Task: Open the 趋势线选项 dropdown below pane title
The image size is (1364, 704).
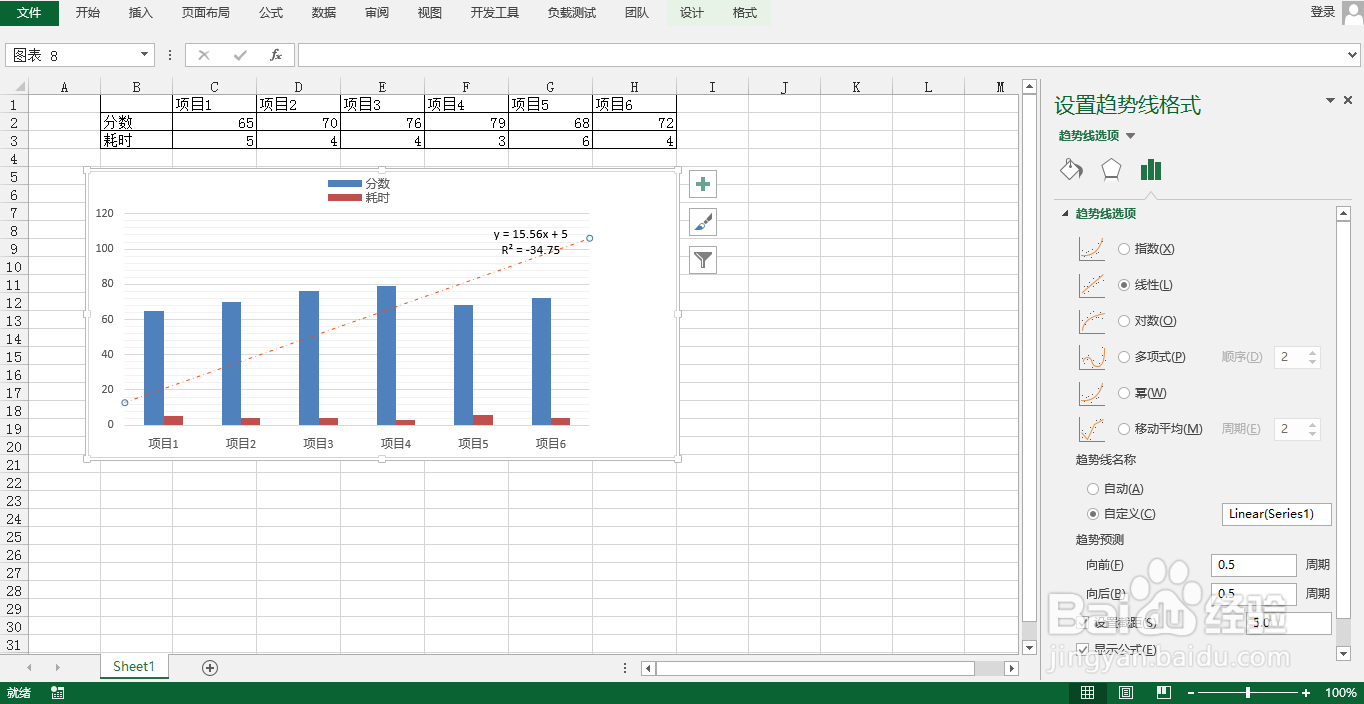Action: [x=1131, y=136]
